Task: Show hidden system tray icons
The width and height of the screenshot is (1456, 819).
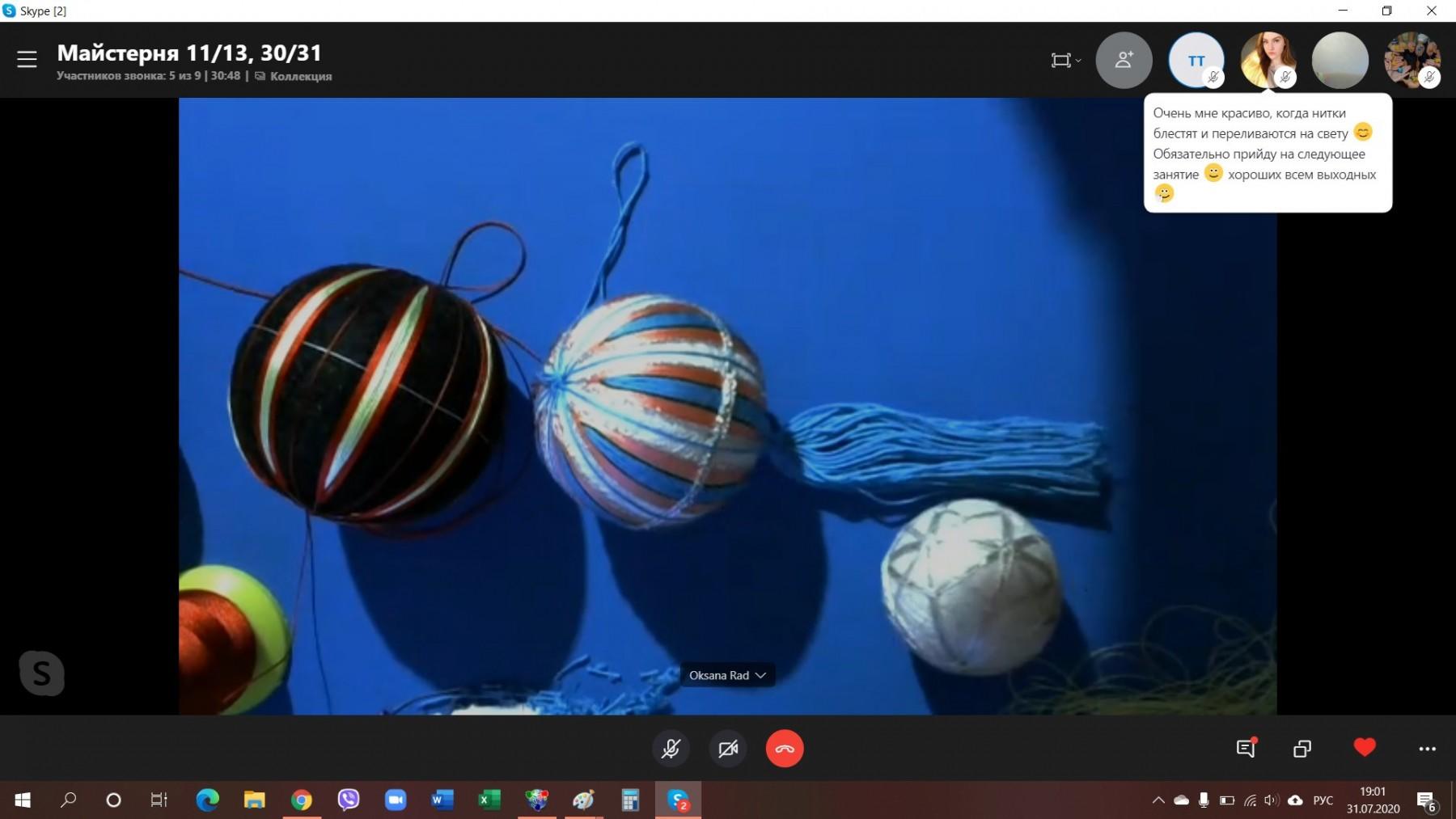Action: pos(1158,800)
